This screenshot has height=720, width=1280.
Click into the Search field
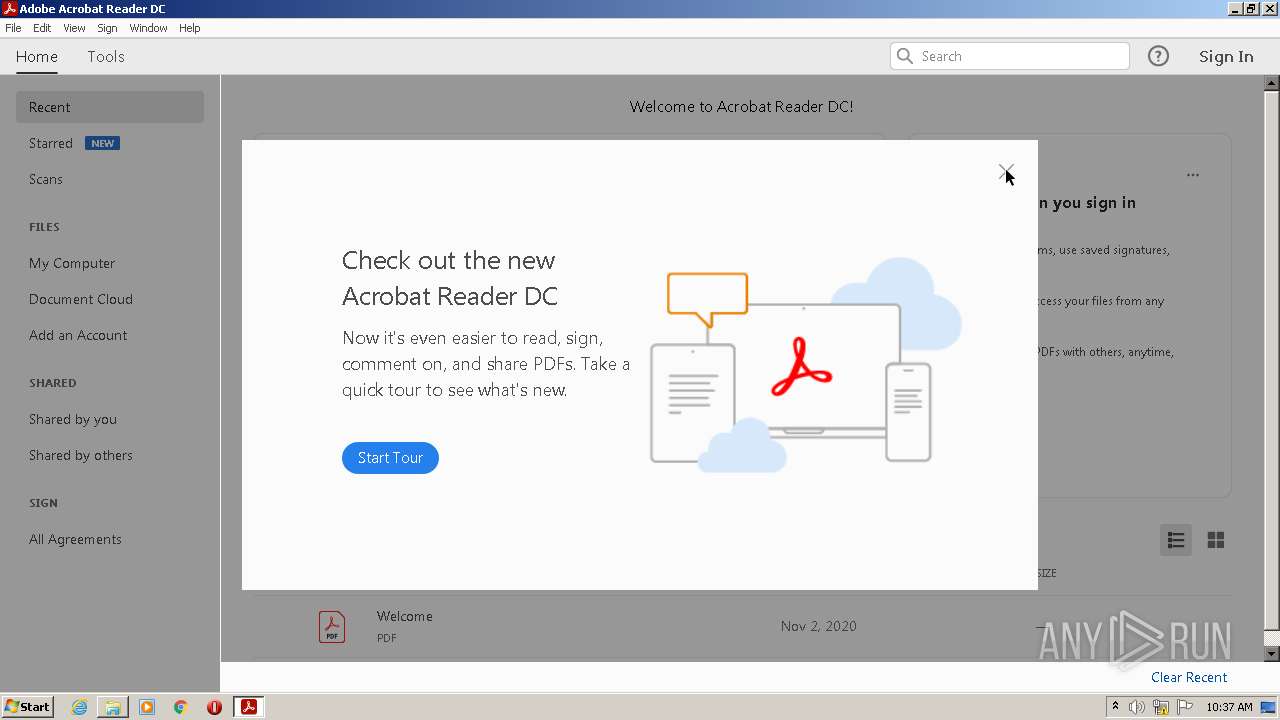click(x=1010, y=56)
